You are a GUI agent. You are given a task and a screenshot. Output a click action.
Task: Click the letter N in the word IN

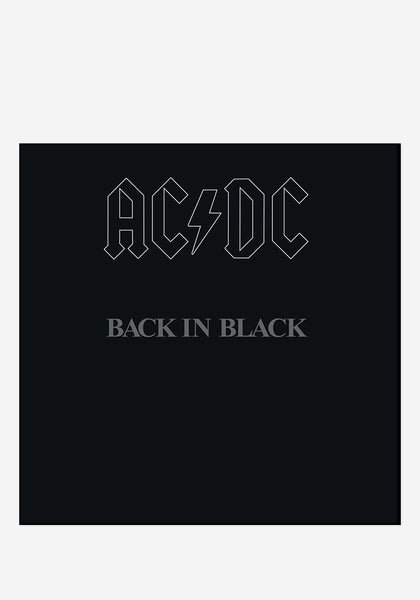tap(202, 328)
